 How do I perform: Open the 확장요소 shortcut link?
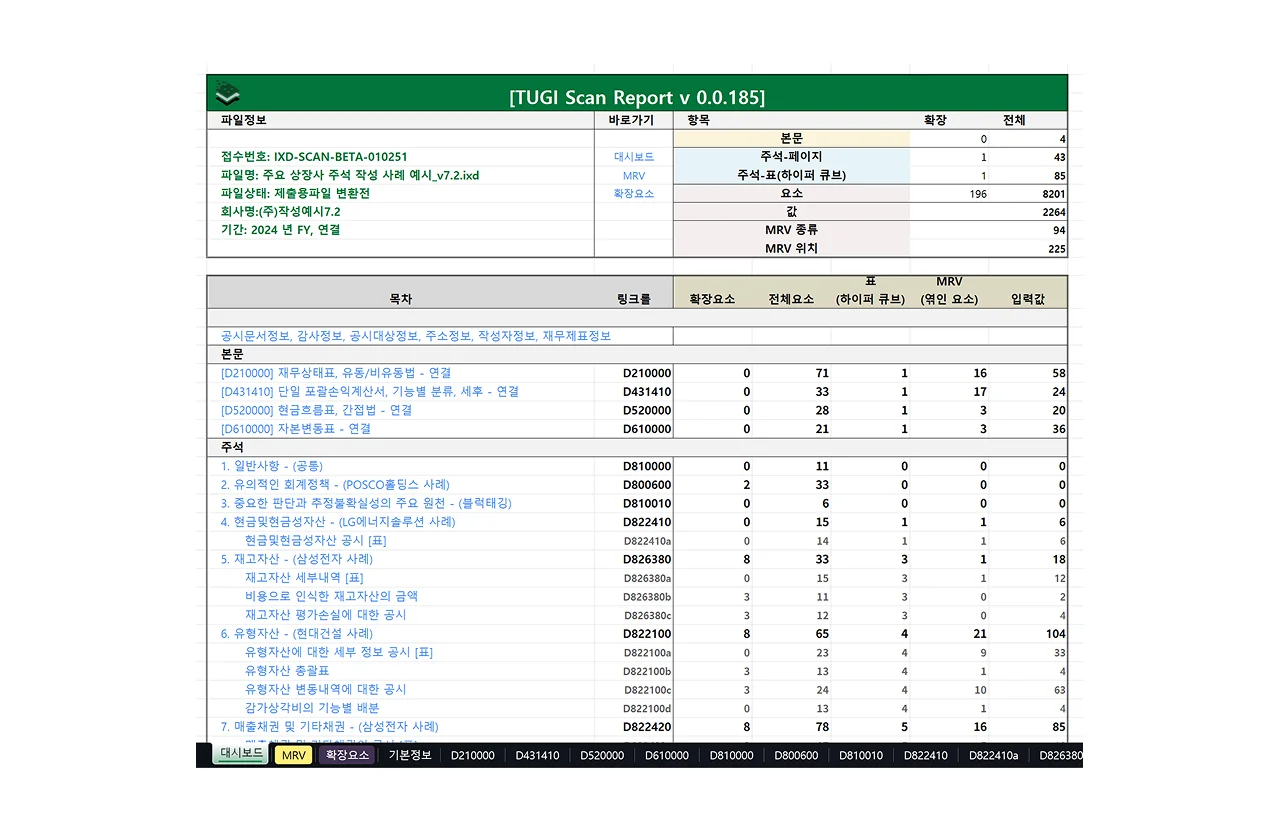(633, 193)
